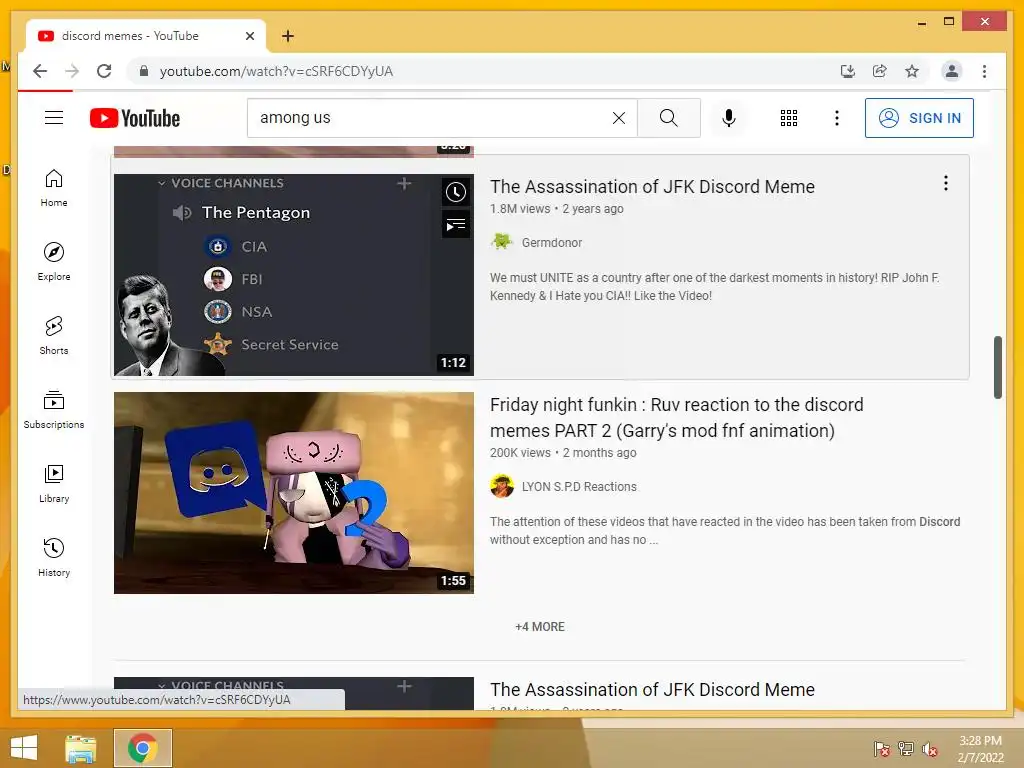
Task: Close the discord memes tab
Action: tap(249, 36)
